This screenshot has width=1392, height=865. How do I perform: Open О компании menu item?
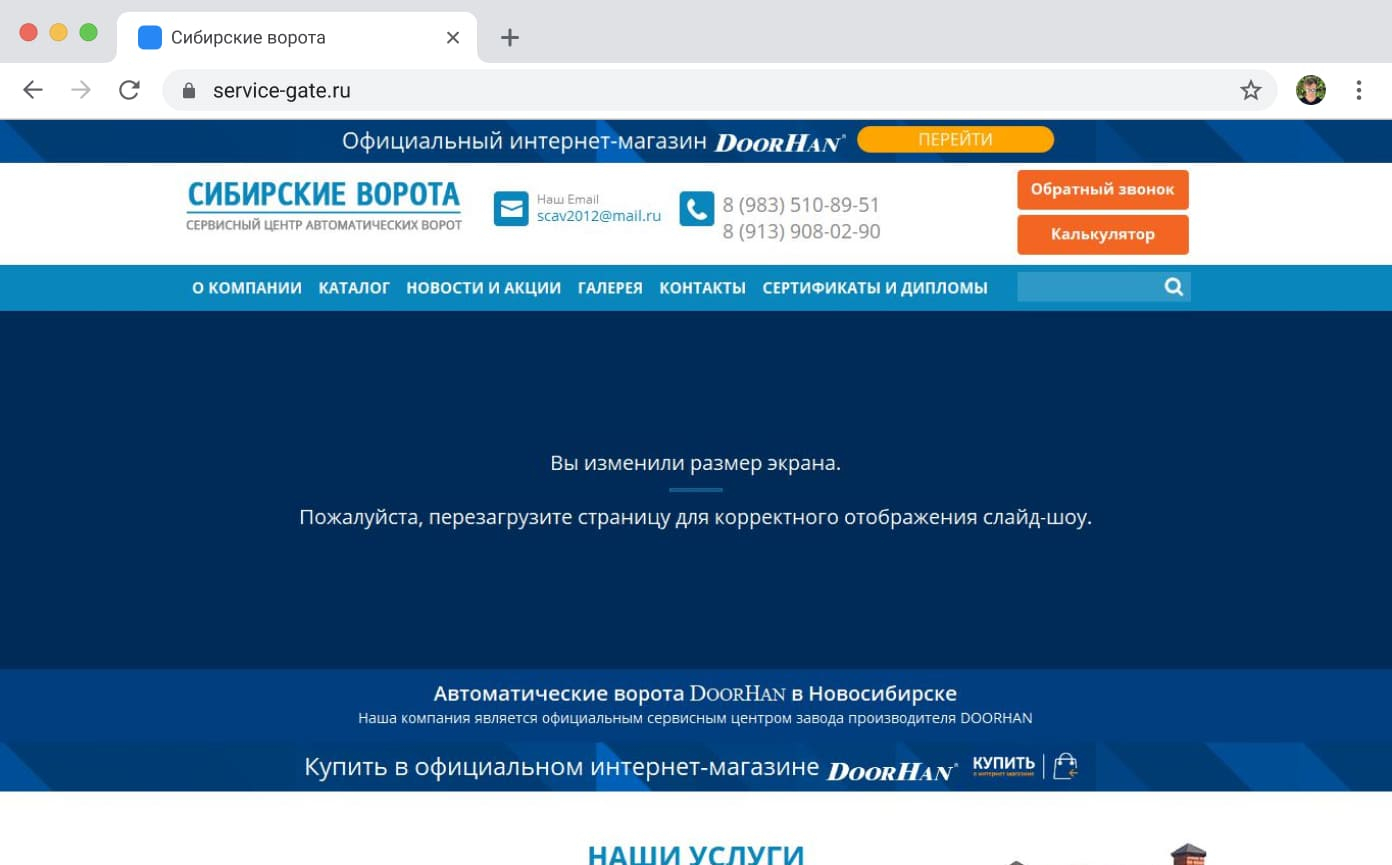coord(247,288)
